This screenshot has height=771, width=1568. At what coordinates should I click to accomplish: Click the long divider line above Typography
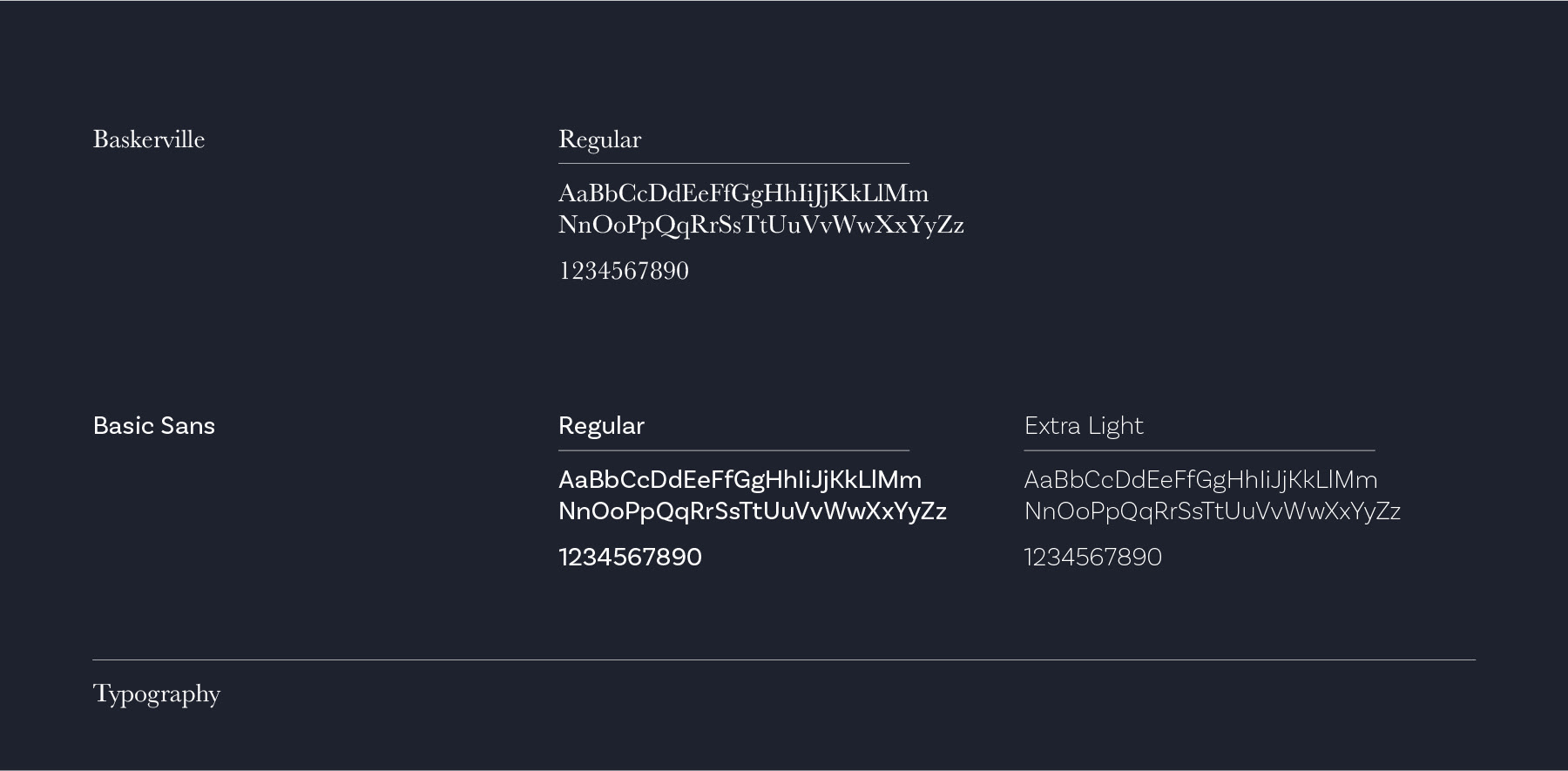tap(784, 659)
